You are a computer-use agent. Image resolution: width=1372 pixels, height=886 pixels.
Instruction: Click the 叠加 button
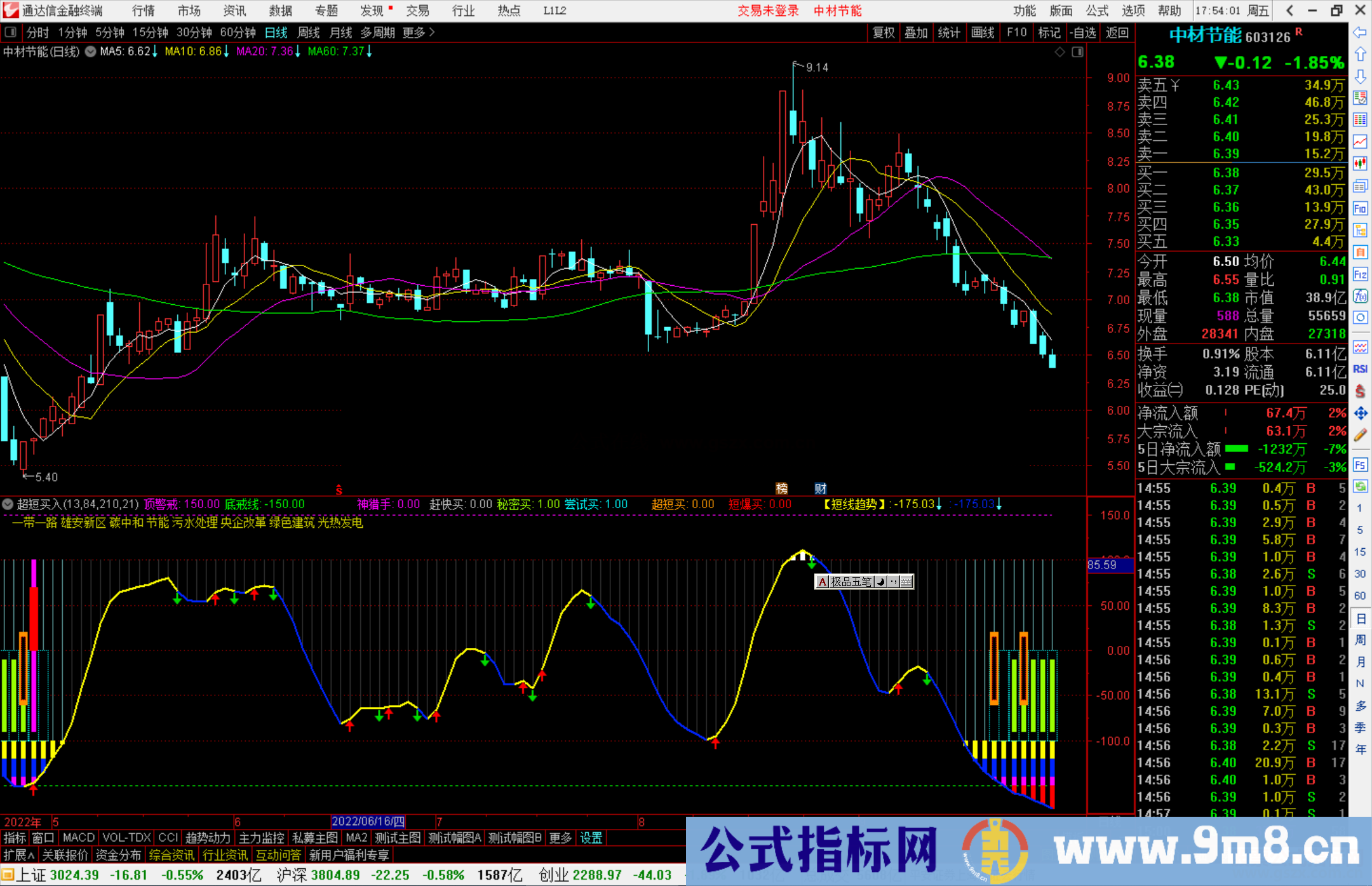(x=917, y=32)
